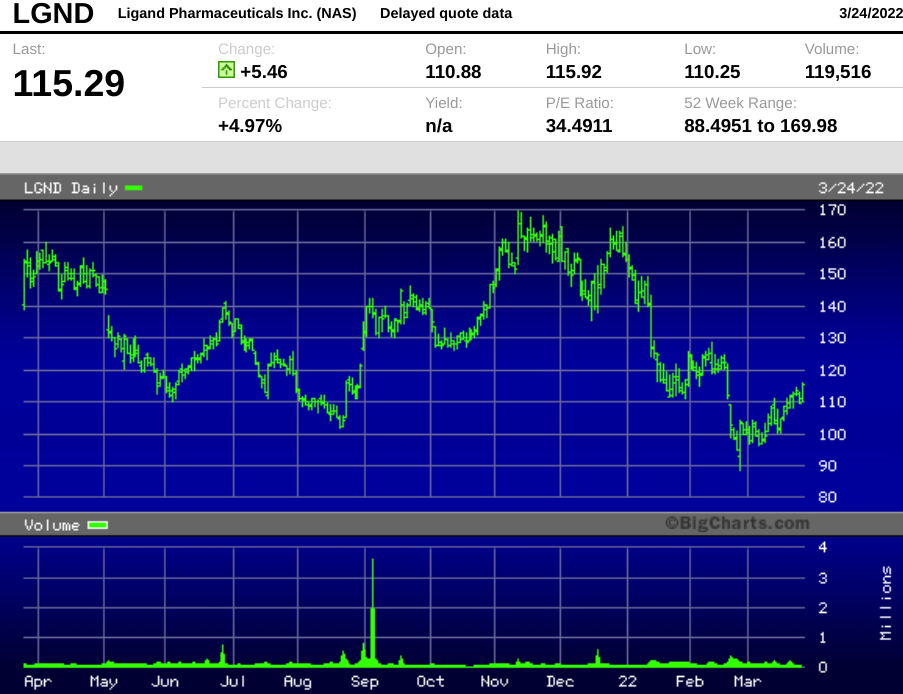903x694 pixels.
Task: Click the 52 week range 88.4951 to 169.98
Action: (x=761, y=126)
